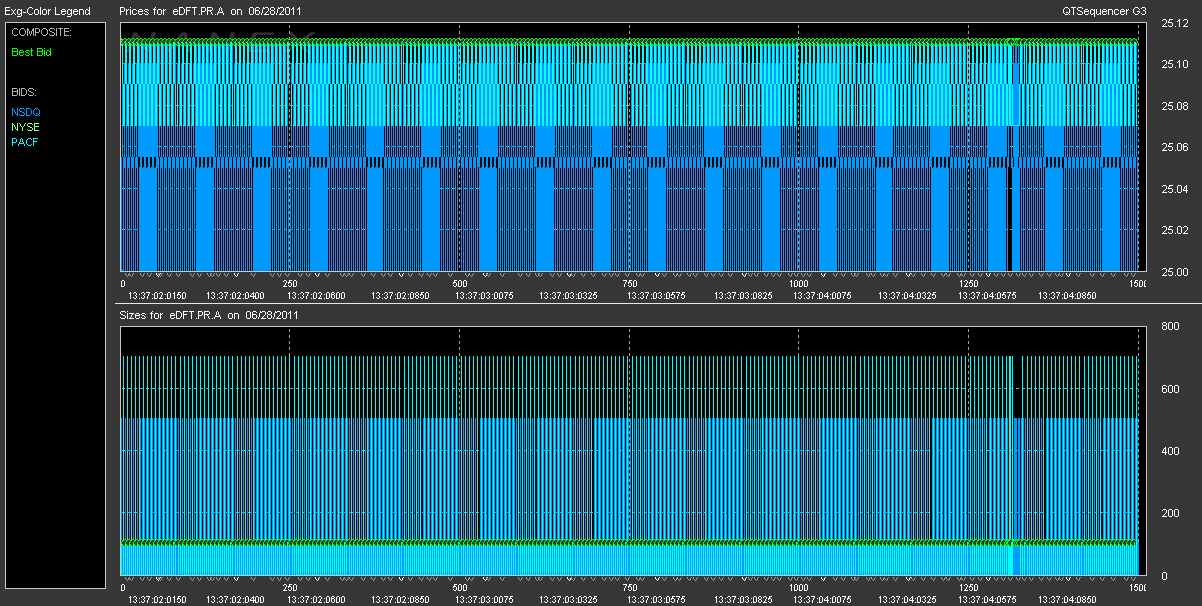Click the 25.06 price axis label
This screenshot has width=1202, height=606.
pyautogui.click(x=1175, y=148)
